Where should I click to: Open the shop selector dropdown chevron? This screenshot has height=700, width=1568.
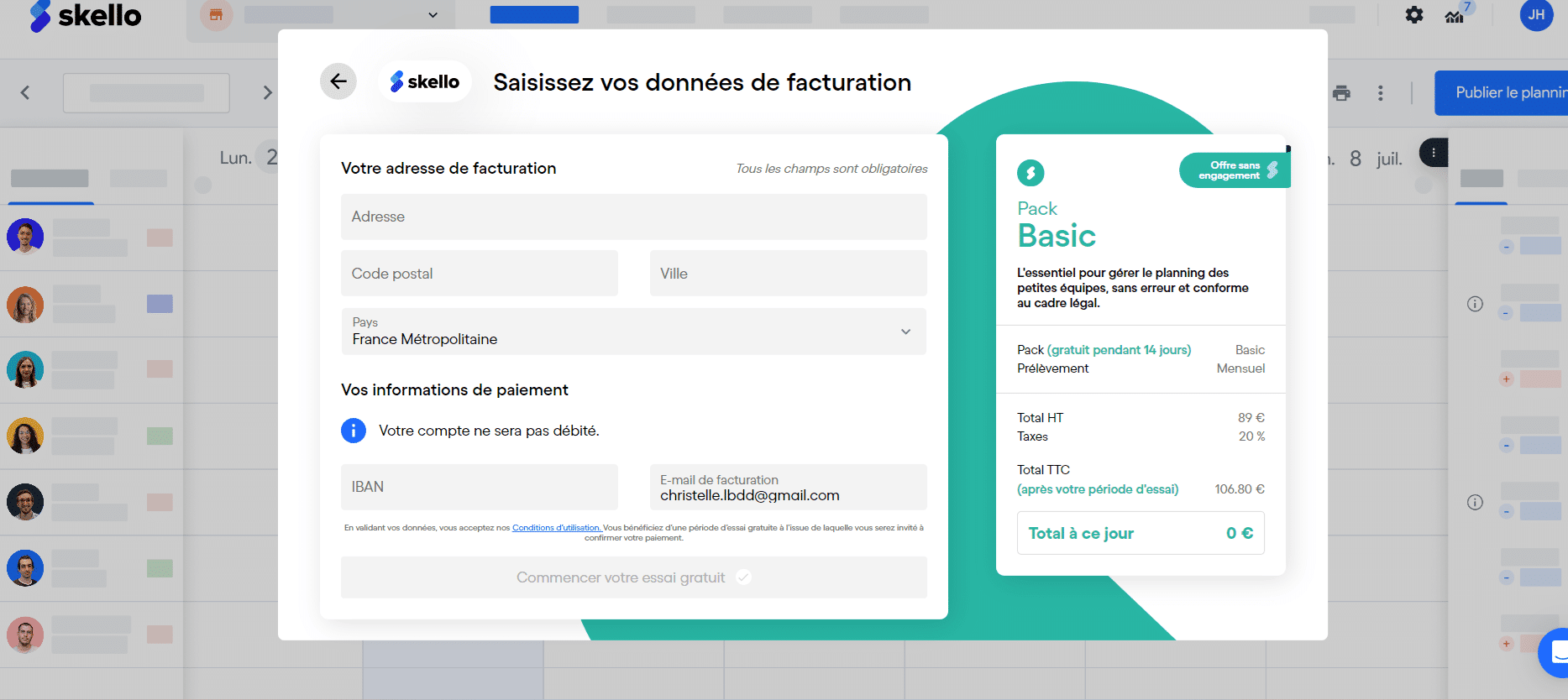pos(433,15)
